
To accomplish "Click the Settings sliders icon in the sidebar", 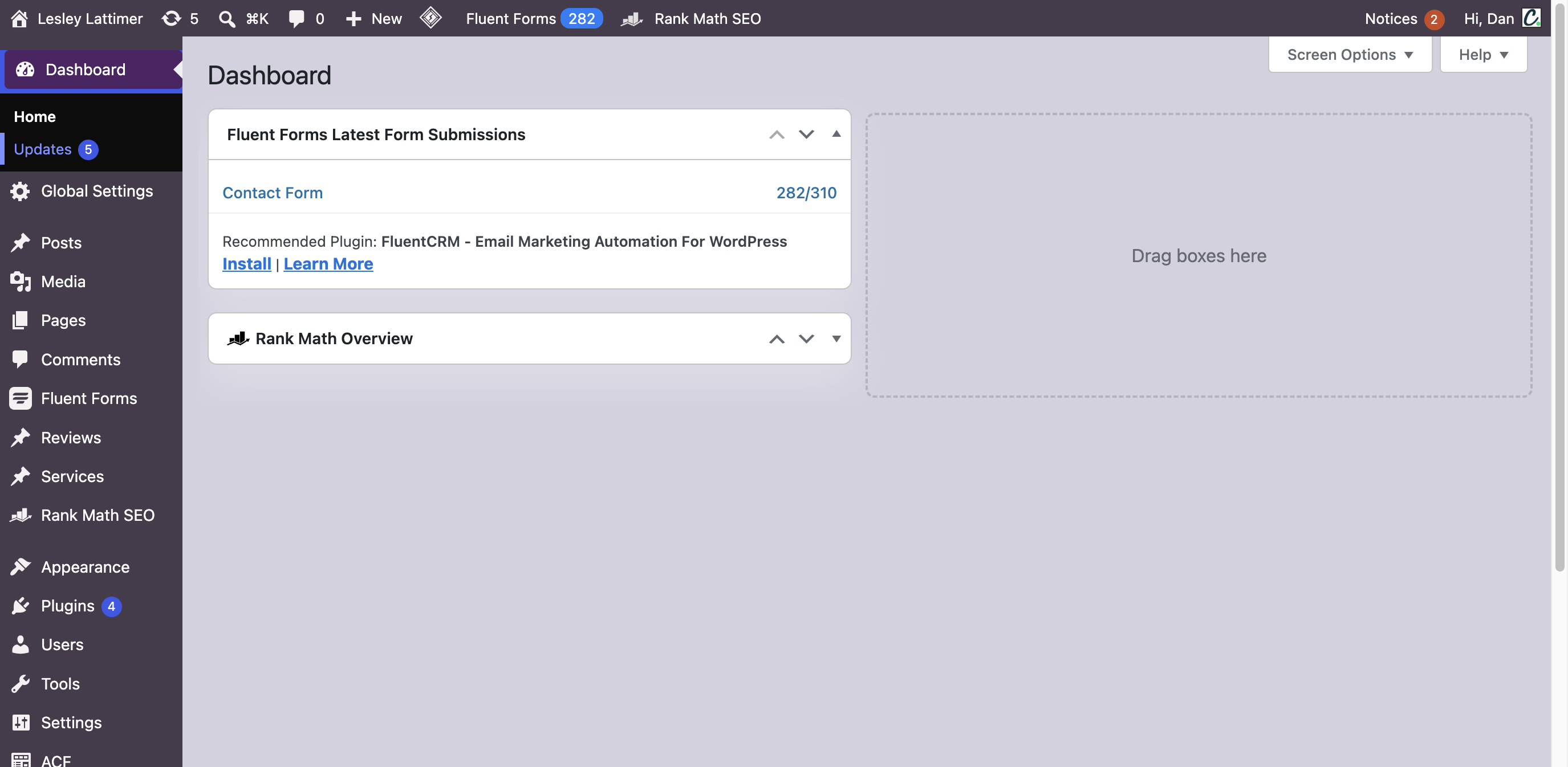I will (20, 722).
